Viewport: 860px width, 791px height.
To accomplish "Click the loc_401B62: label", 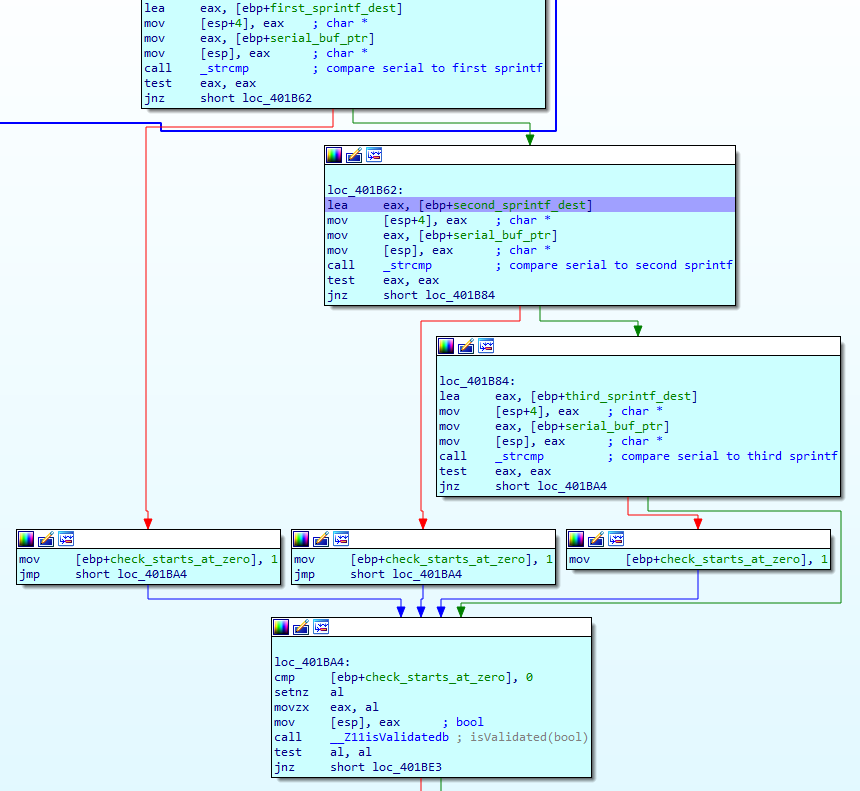I will 365,190.
